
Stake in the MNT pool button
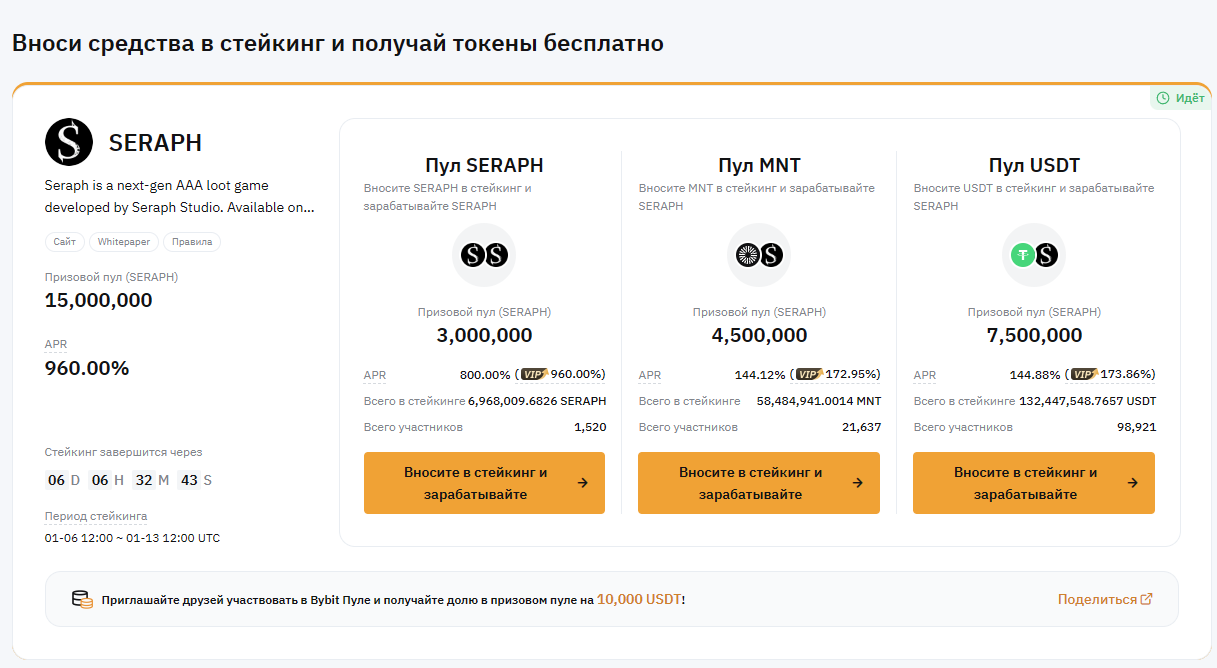(759, 483)
